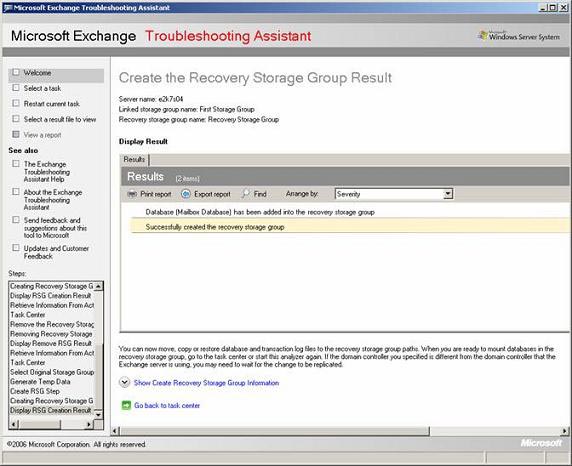Open the Arrange by Severity dropdown
Viewport: 572px width, 466px height.
pyautogui.click(x=448, y=194)
